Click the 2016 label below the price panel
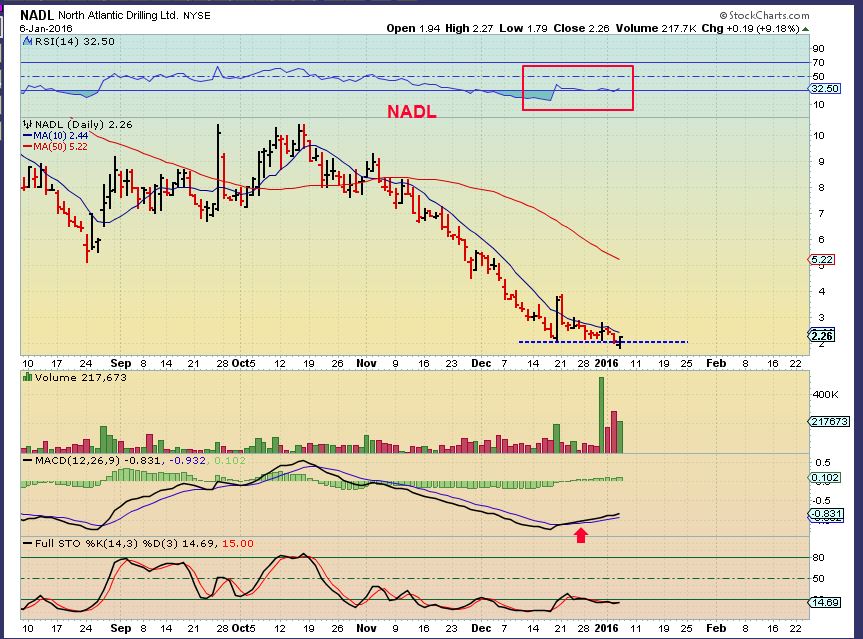Image resolution: width=863 pixels, height=639 pixels. pos(607,363)
